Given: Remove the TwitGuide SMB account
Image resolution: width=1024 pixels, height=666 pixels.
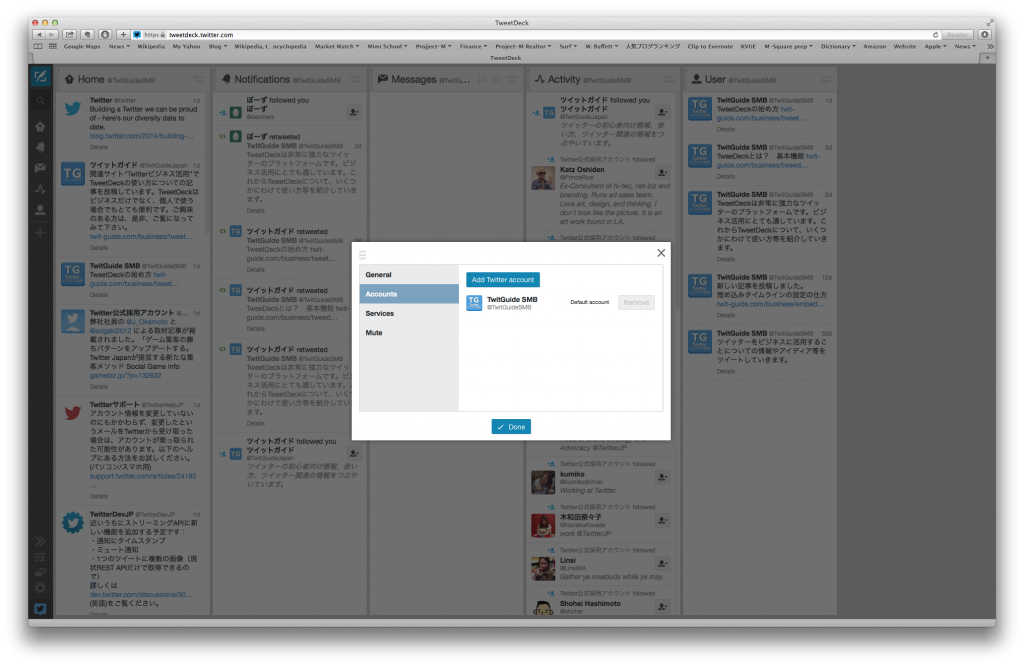Looking at the screenshot, I should [635, 302].
